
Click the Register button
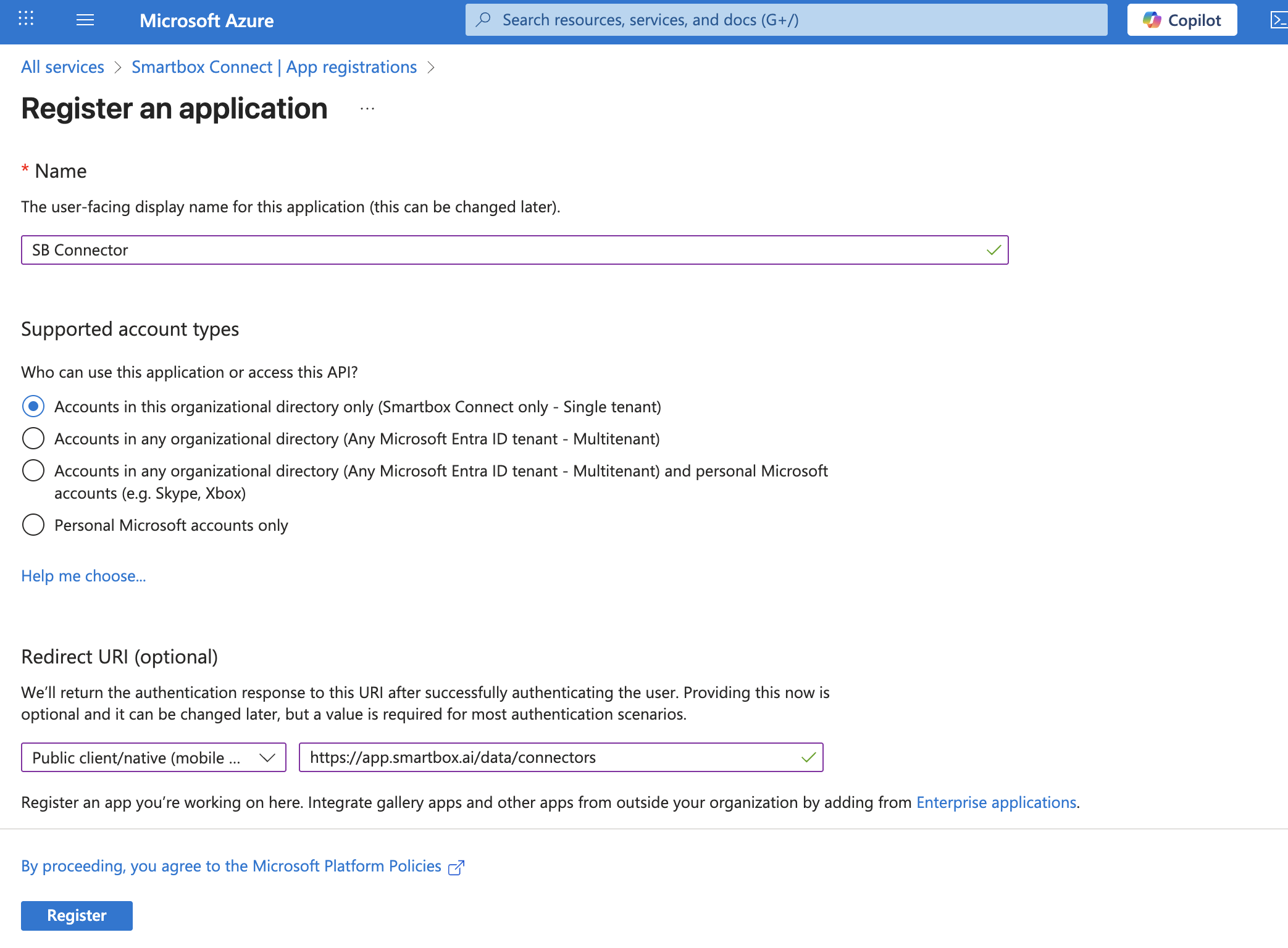point(77,915)
